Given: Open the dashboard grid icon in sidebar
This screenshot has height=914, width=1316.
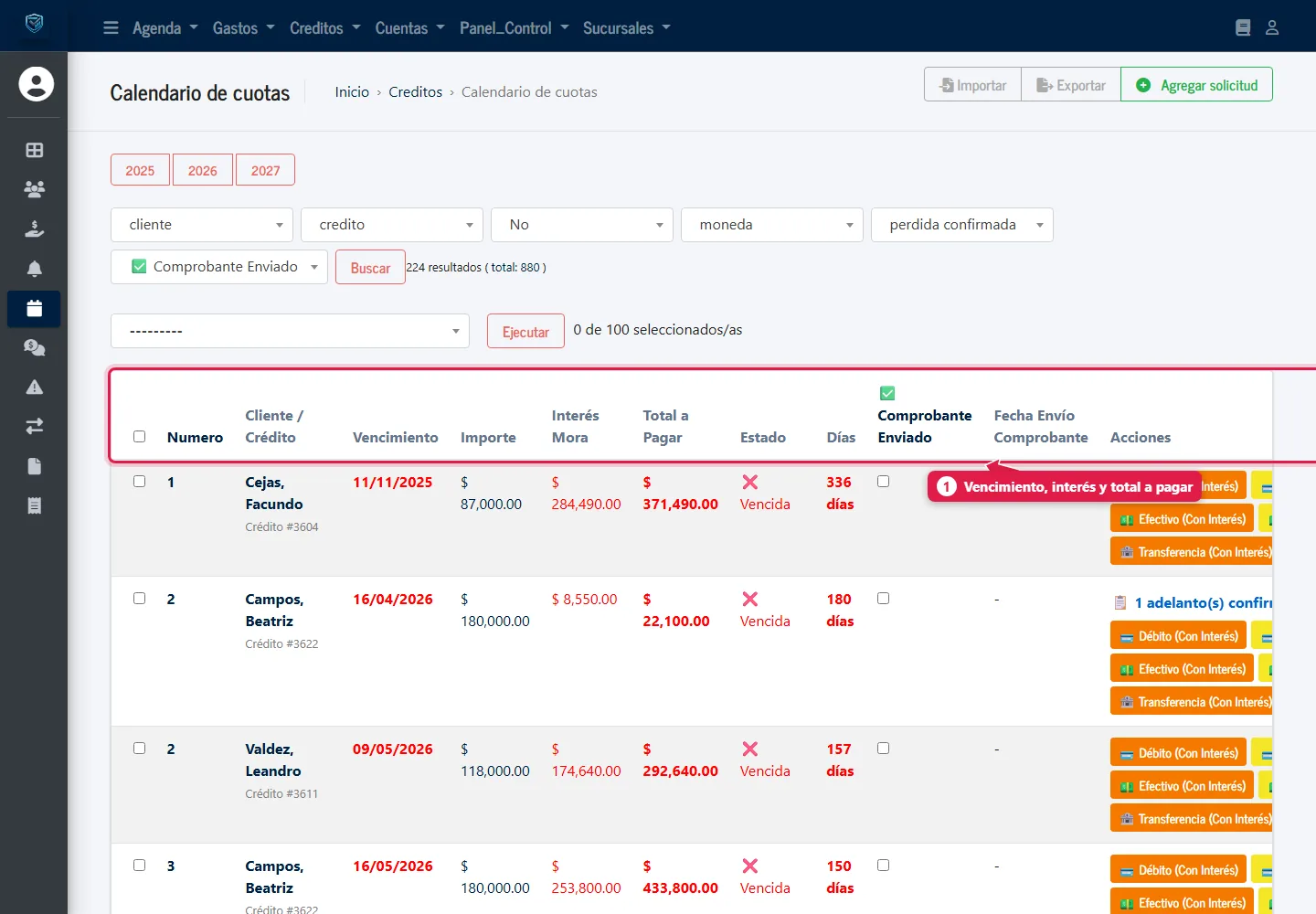Looking at the screenshot, I should (x=35, y=150).
